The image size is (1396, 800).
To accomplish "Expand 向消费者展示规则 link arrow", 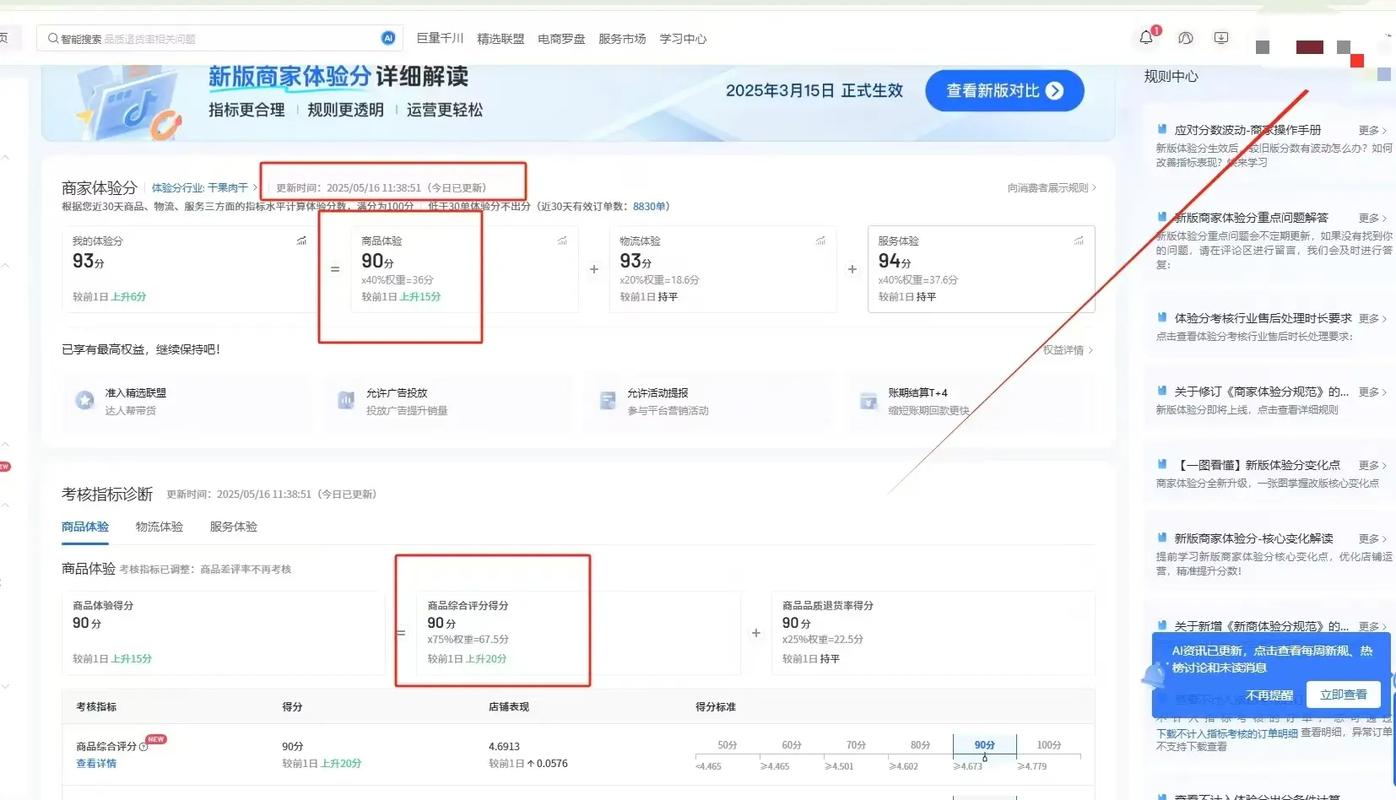I will pyautogui.click(x=1052, y=188).
